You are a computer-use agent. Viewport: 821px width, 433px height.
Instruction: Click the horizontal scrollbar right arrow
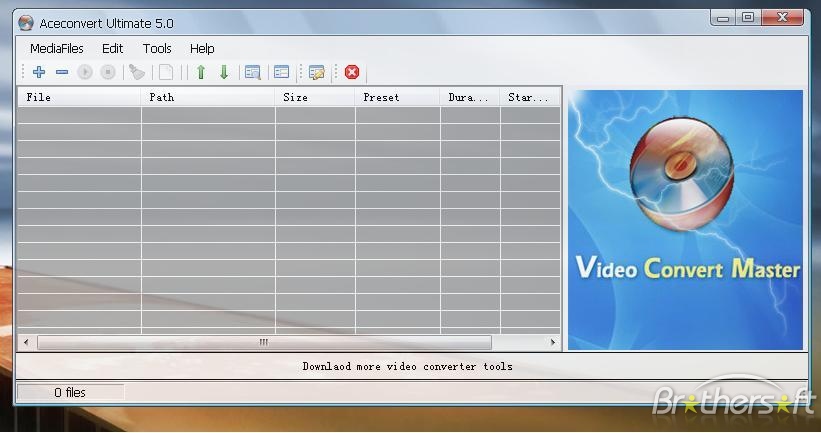pos(552,342)
